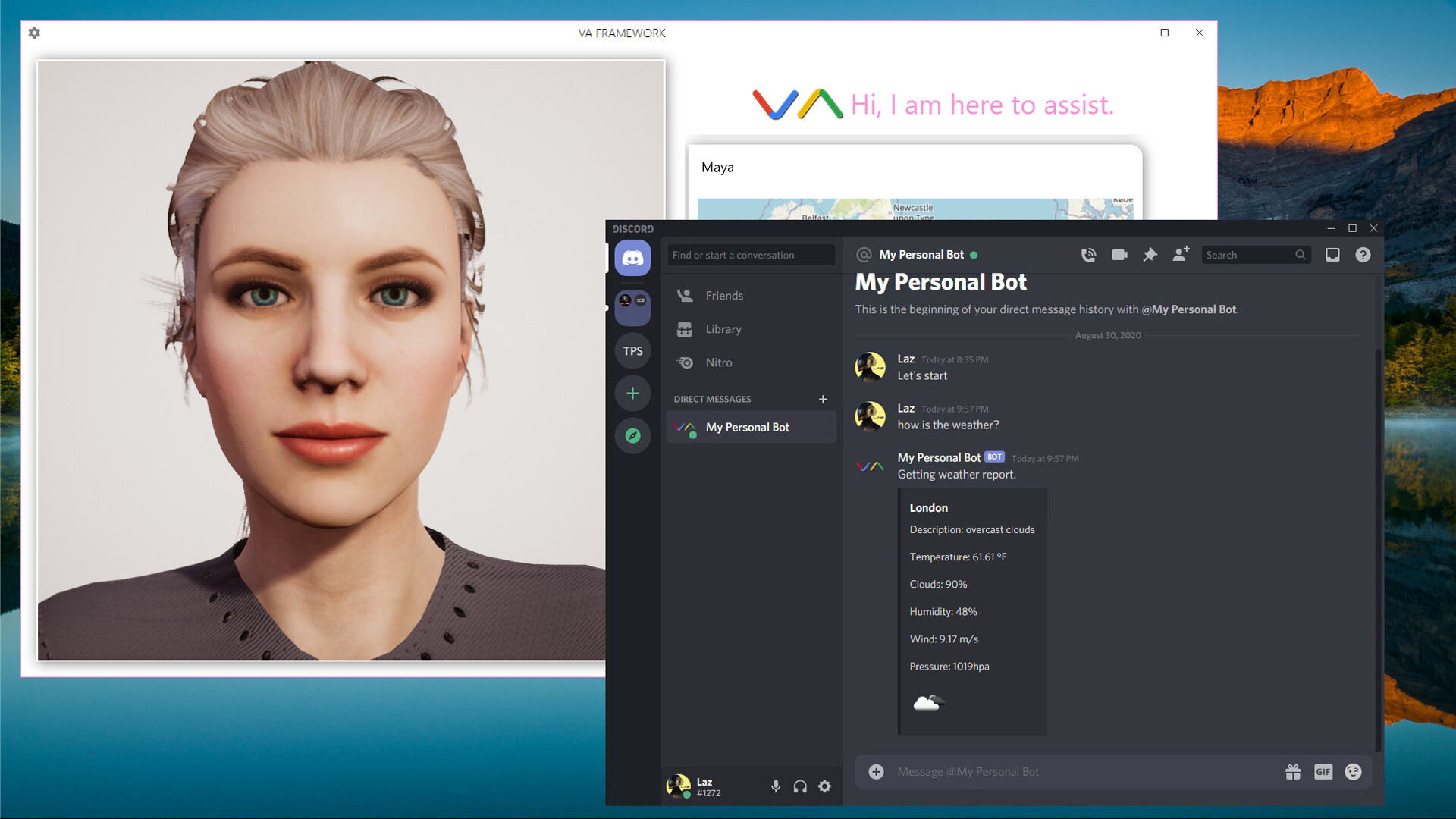Start a voice call with My Personal Bot
The image size is (1456, 819).
pos(1089,255)
